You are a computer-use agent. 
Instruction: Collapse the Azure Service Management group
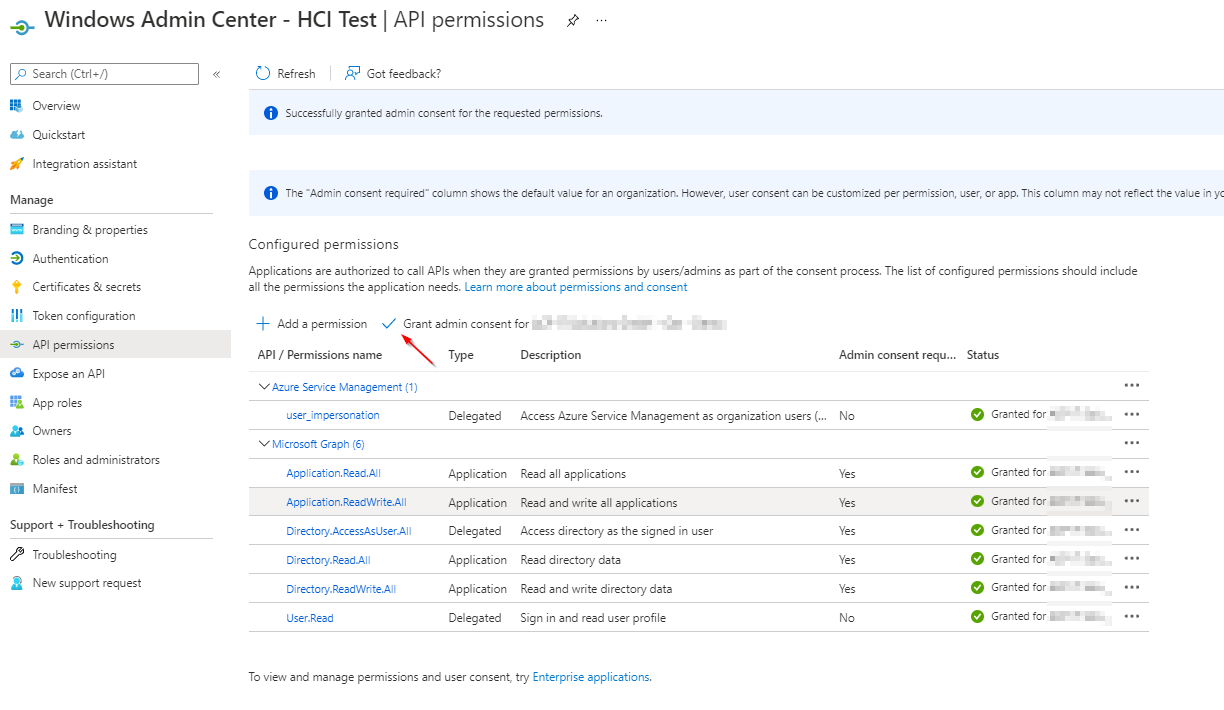pos(264,386)
